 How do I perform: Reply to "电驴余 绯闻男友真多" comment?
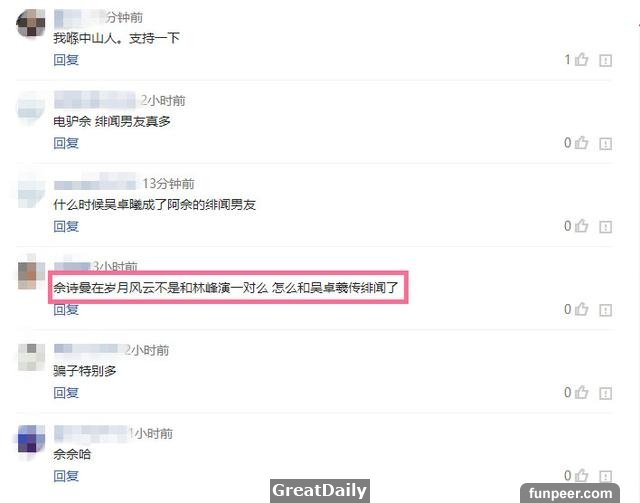66,143
